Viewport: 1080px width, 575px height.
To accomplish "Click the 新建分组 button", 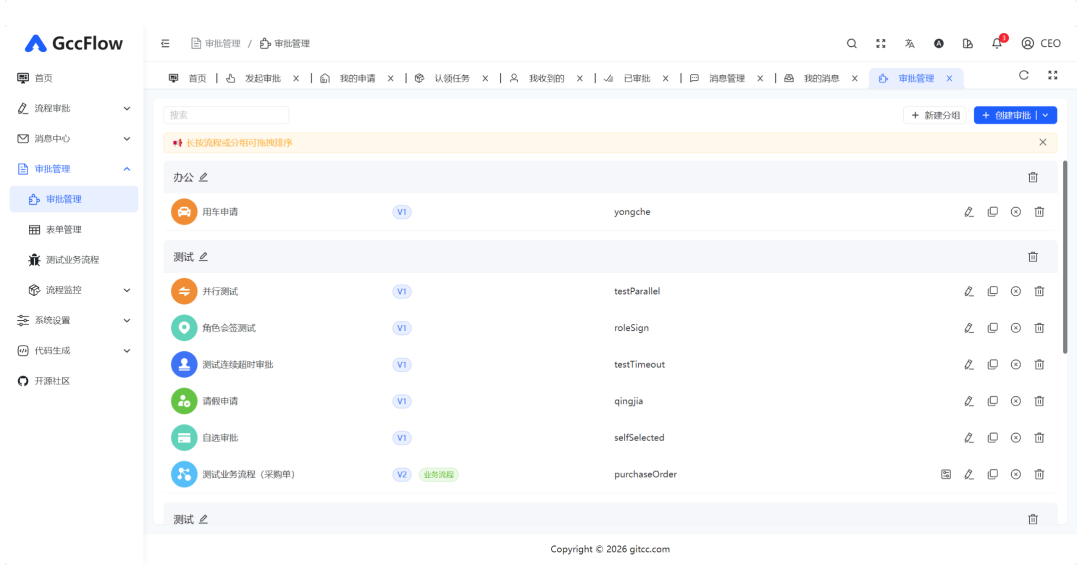I will tap(935, 116).
